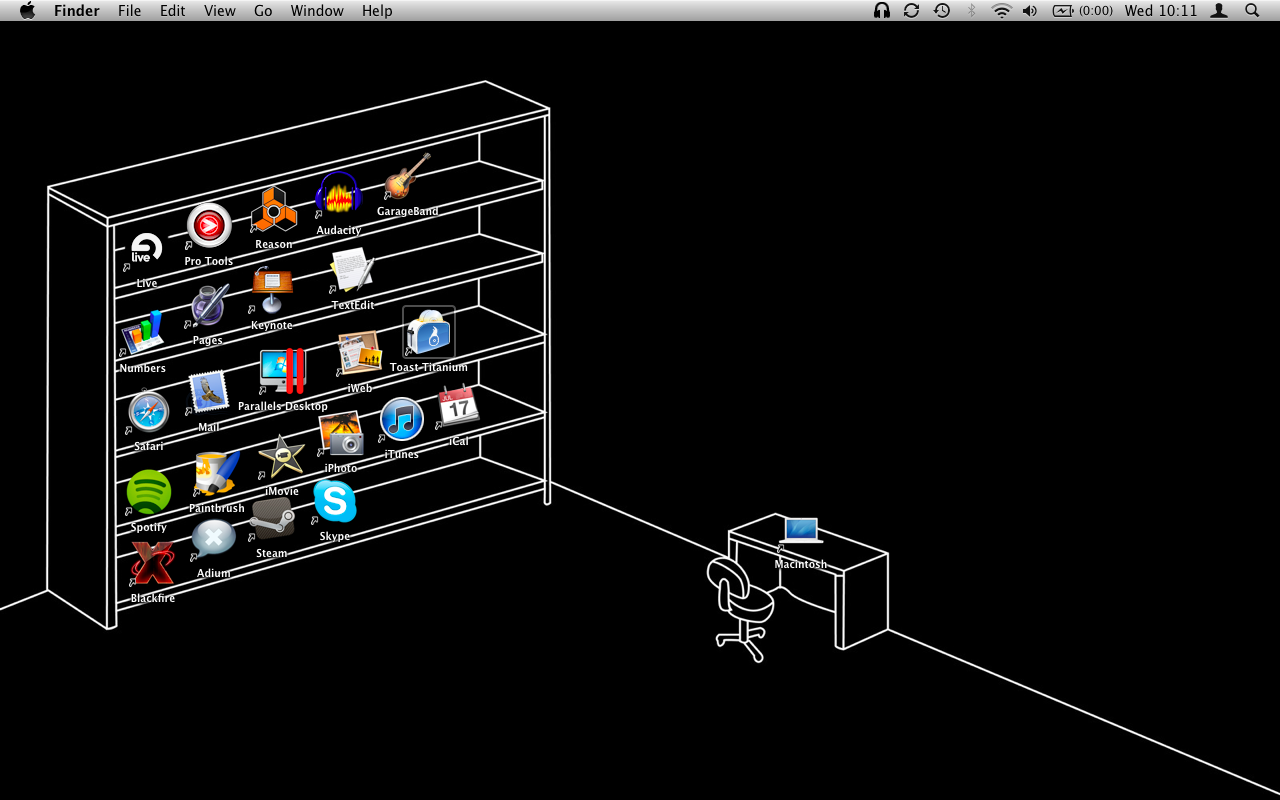Open the Adium speech bubble icon
The width and height of the screenshot is (1280, 800).
pyautogui.click(x=213, y=540)
